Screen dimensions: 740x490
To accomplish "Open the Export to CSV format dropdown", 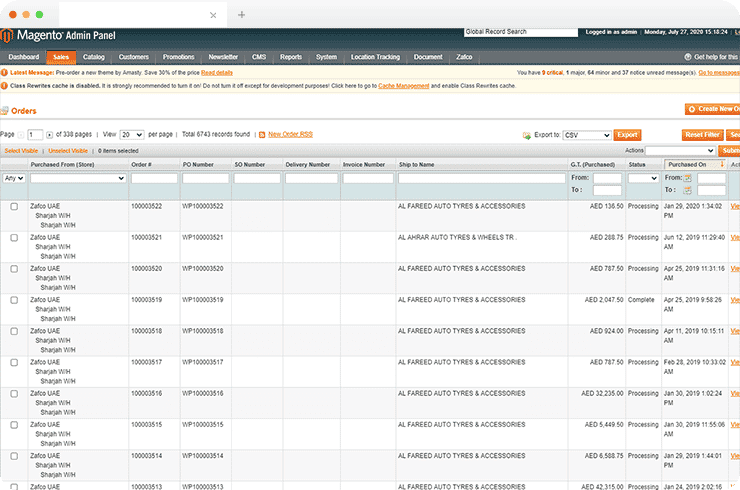I will (587, 135).
